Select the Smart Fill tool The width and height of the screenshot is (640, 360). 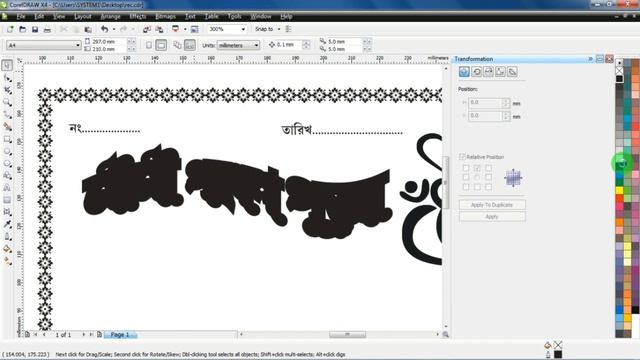click(x=7, y=127)
